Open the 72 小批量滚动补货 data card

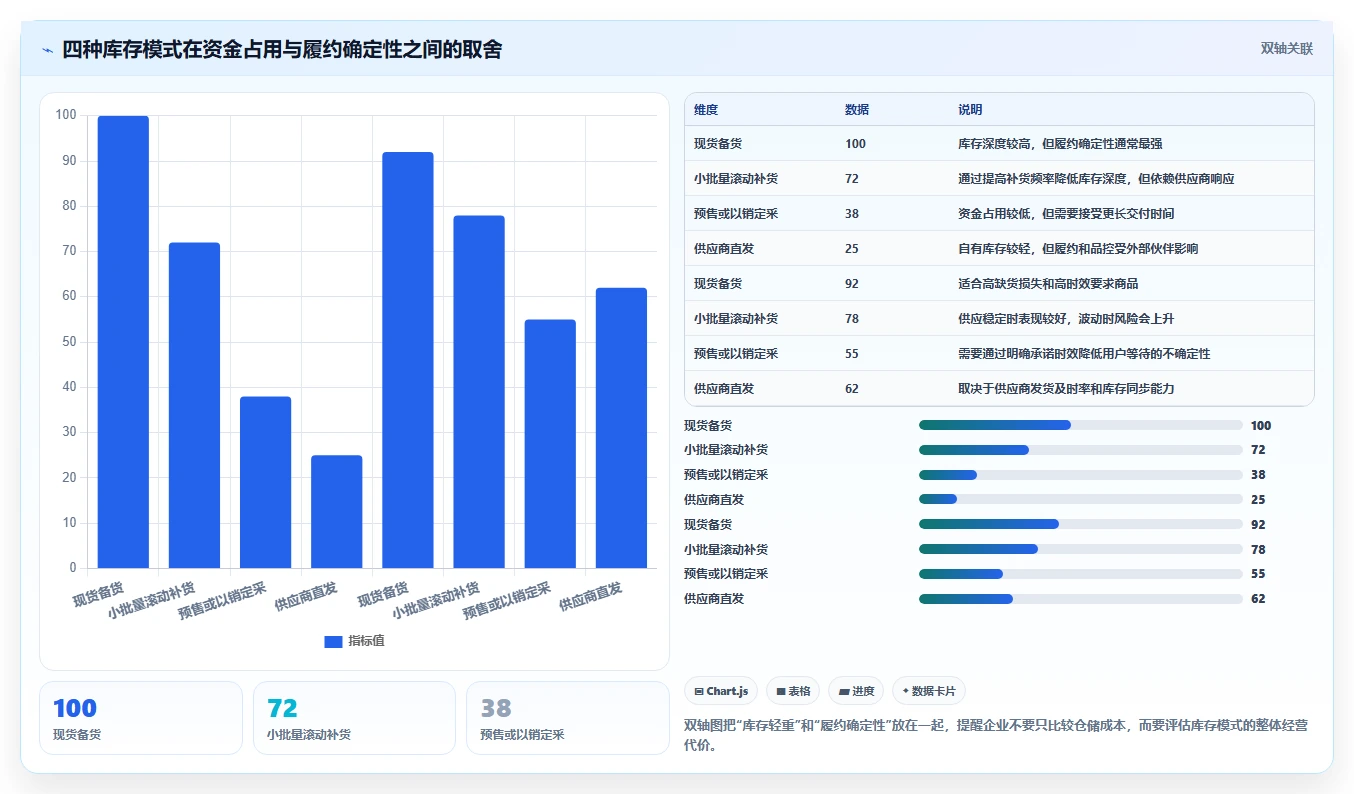click(354, 718)
